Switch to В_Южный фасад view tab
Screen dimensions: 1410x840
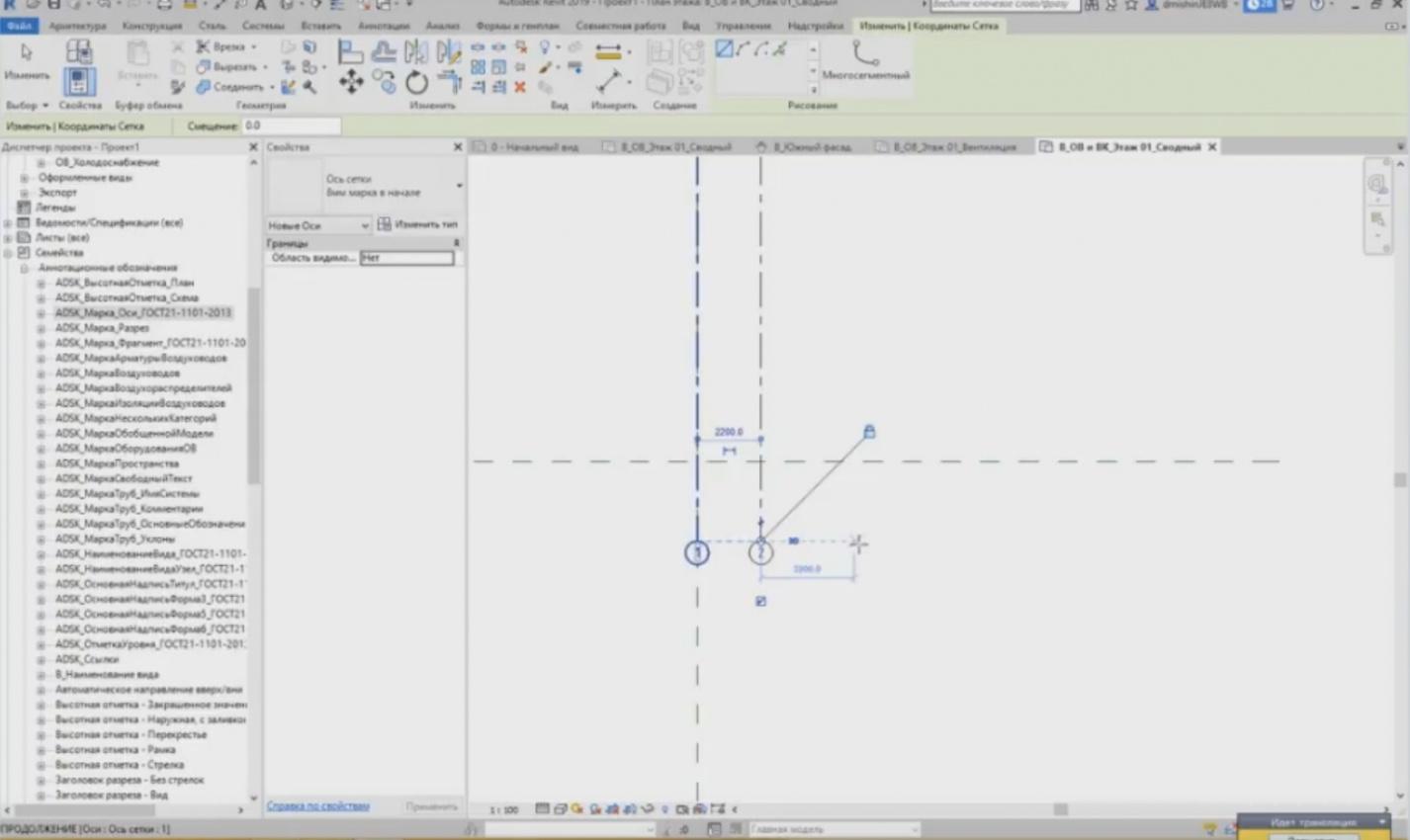click(x=806, y=147)
